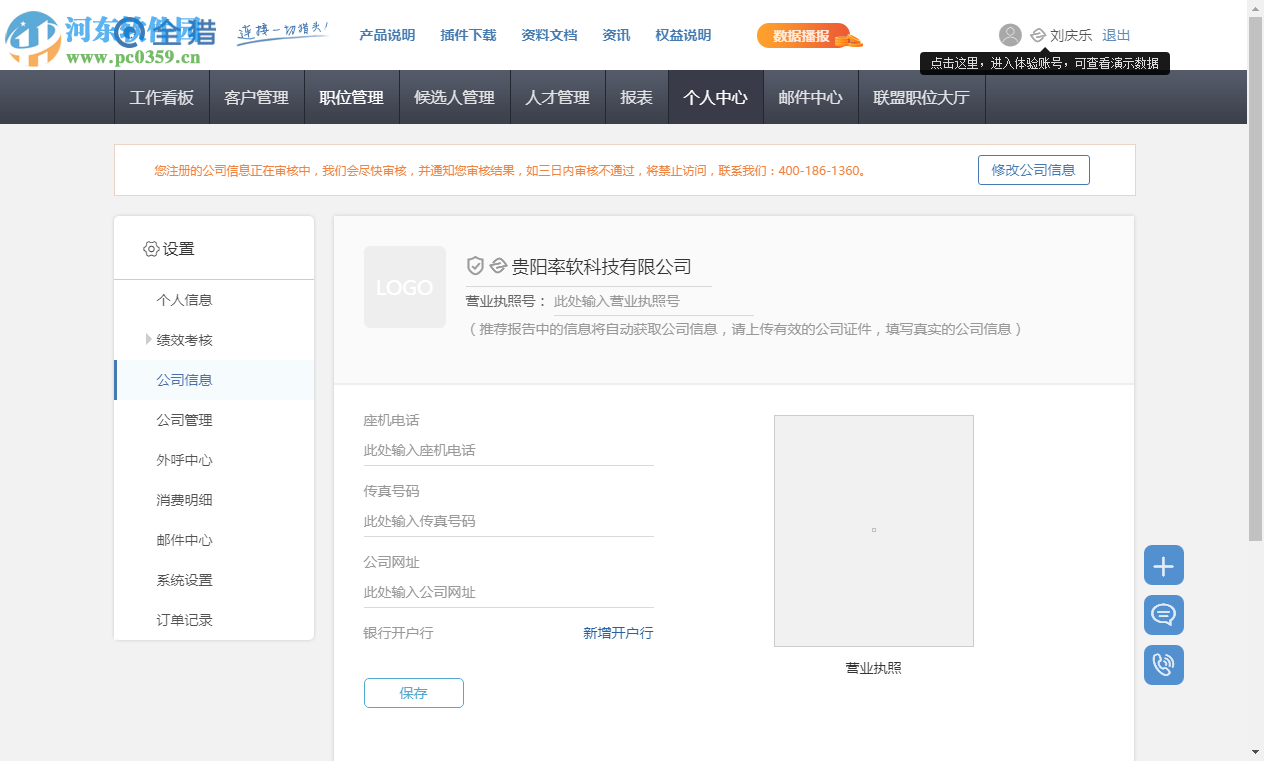The height and width of the screenshot is (761, 1264).
Task: Open the chat bubble floating button
Action: (1164, 615)
